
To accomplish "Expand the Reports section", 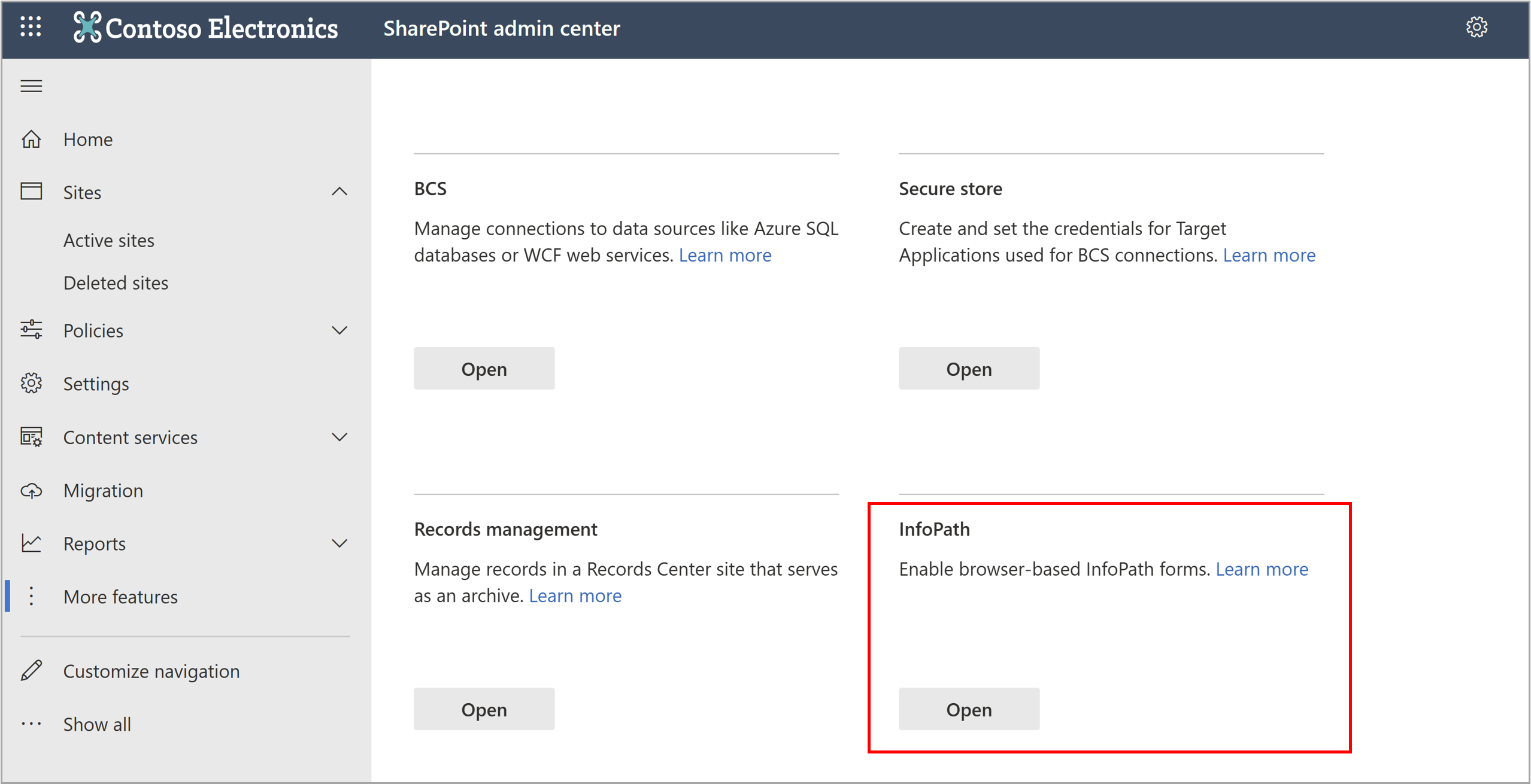I will pos(339,543).
